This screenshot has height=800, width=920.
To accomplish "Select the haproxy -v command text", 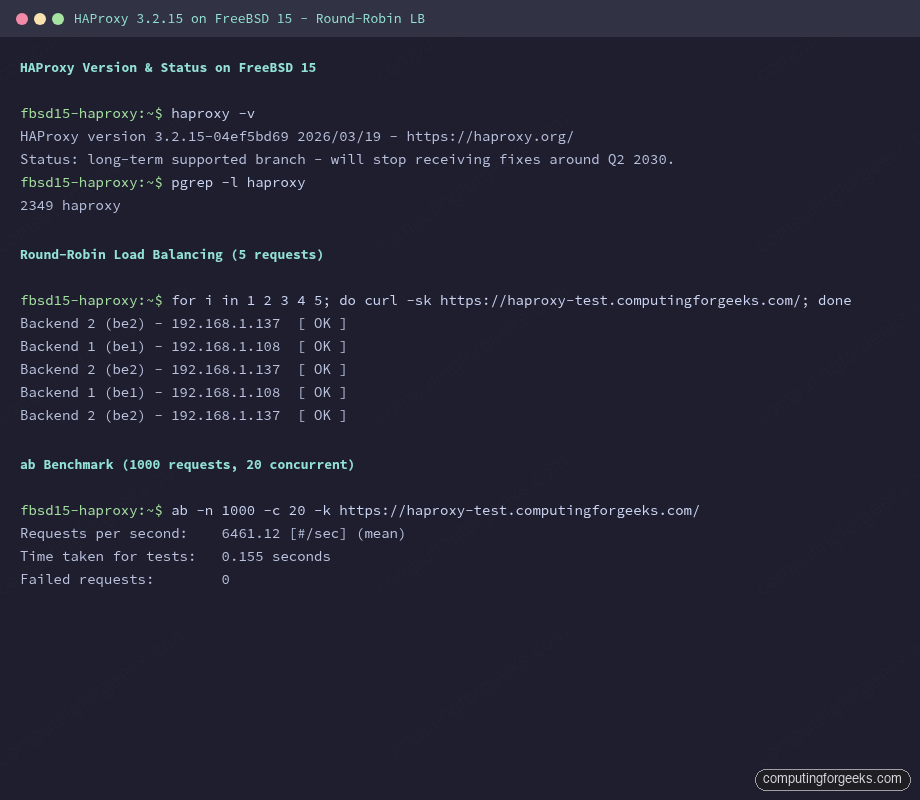I will pos(210,113).
